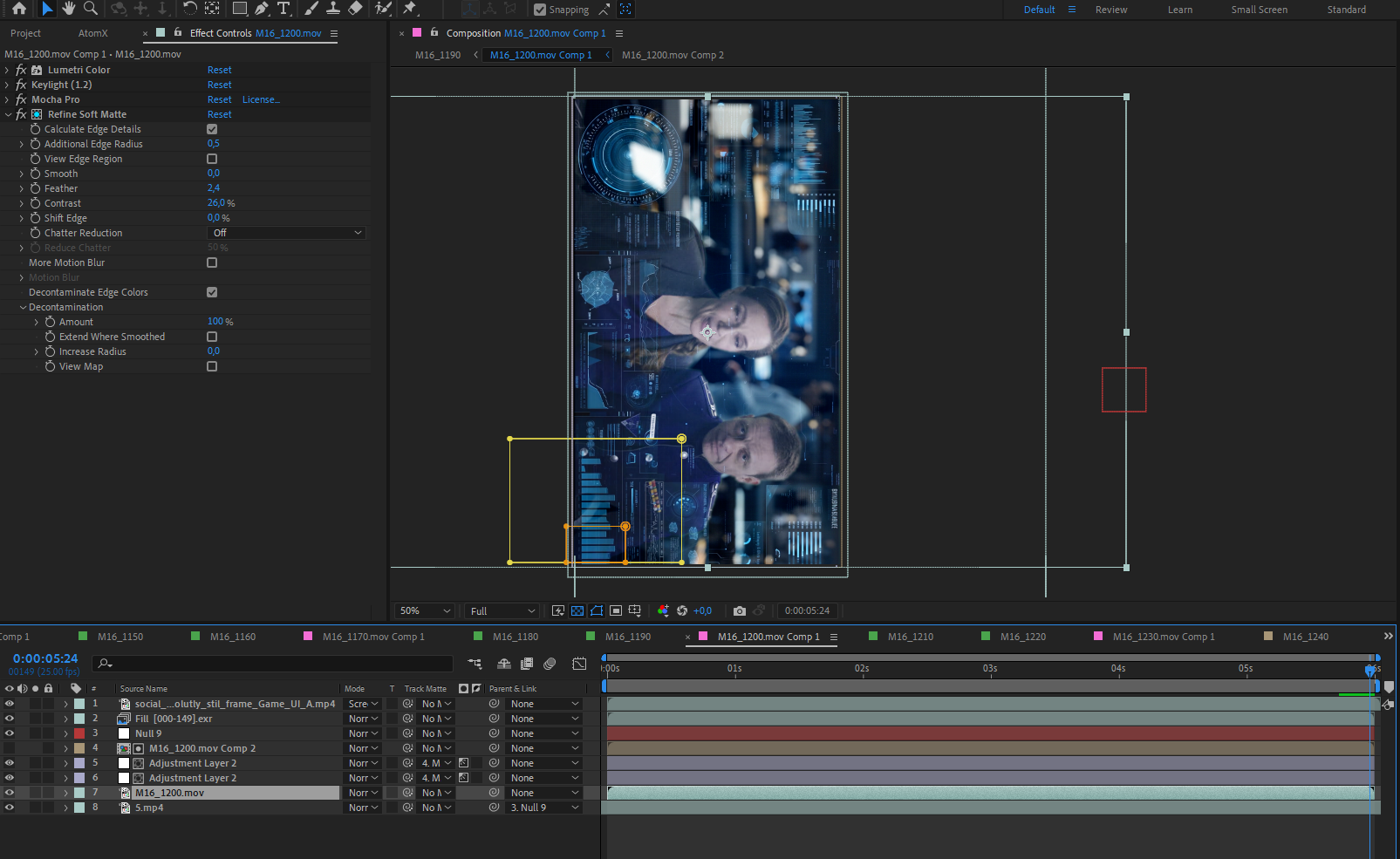The image size is (1400, 859).
Task: Select the Clone Stamp tool
Action: pyautogui.click(x=333, y=9)
